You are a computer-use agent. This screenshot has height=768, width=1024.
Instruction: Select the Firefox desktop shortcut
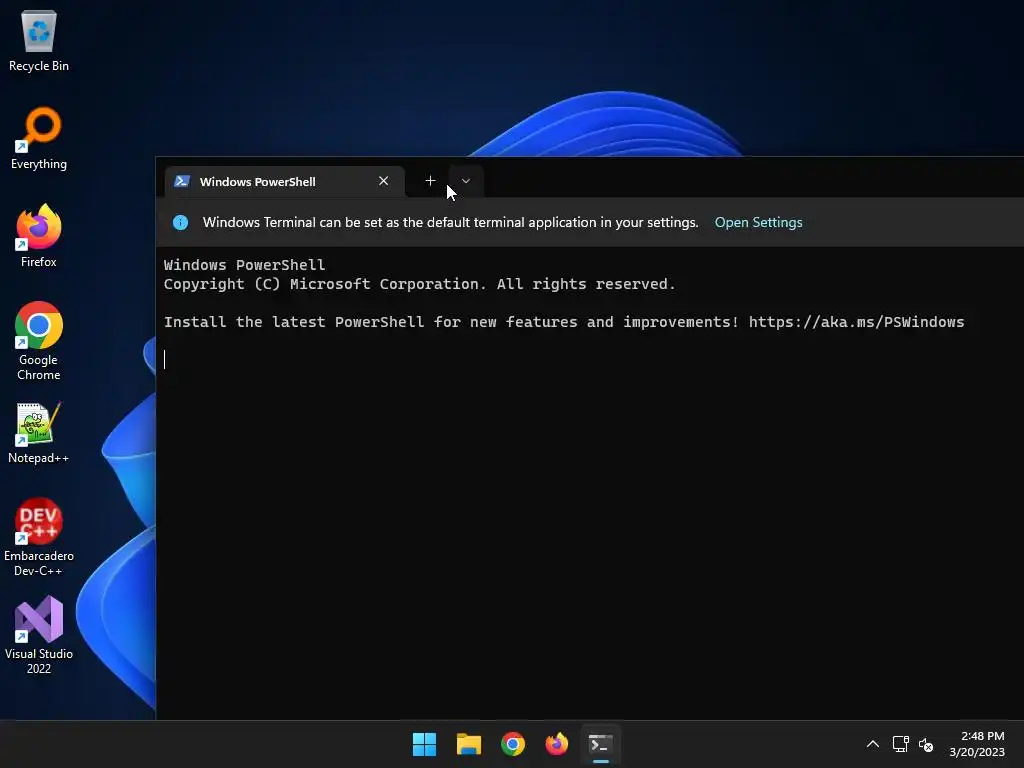[x=39, y=236]
